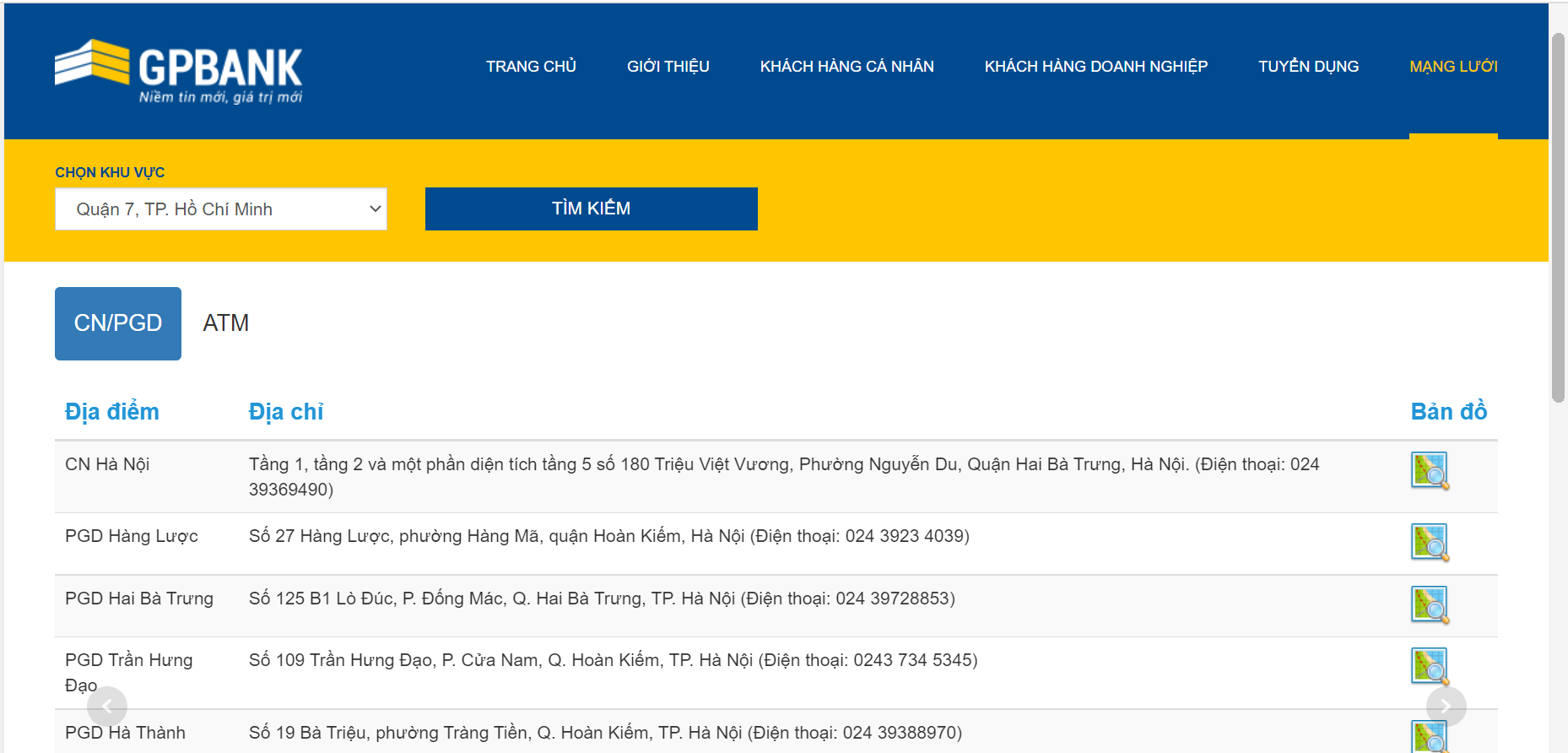Click the page vertical scrollbar
The height and width of the screenshot is (753, 1568).
(1558, 218)
